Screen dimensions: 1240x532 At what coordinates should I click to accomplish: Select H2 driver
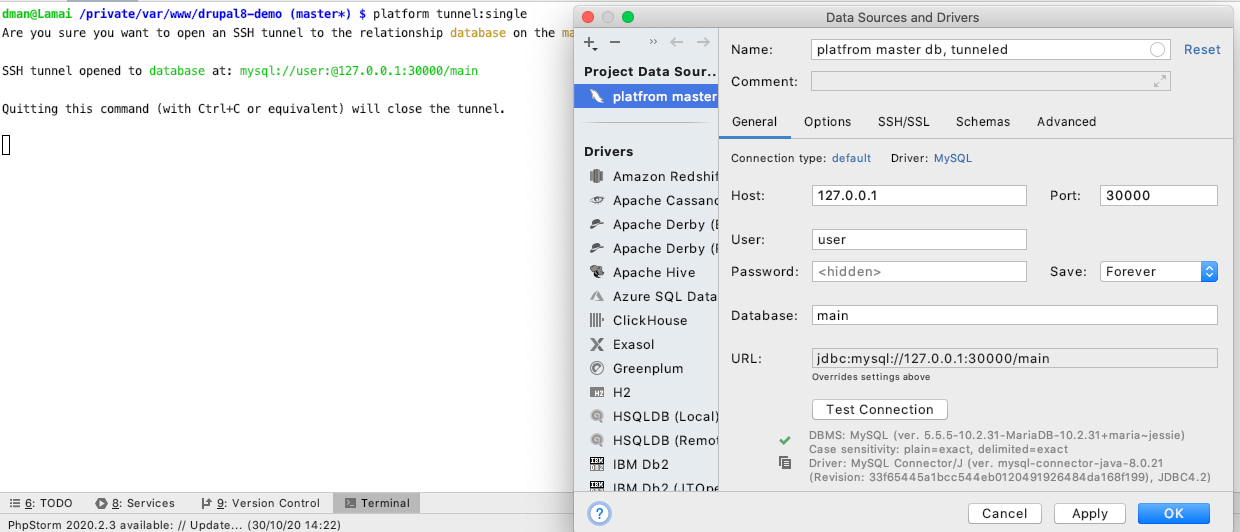(646, 392)
